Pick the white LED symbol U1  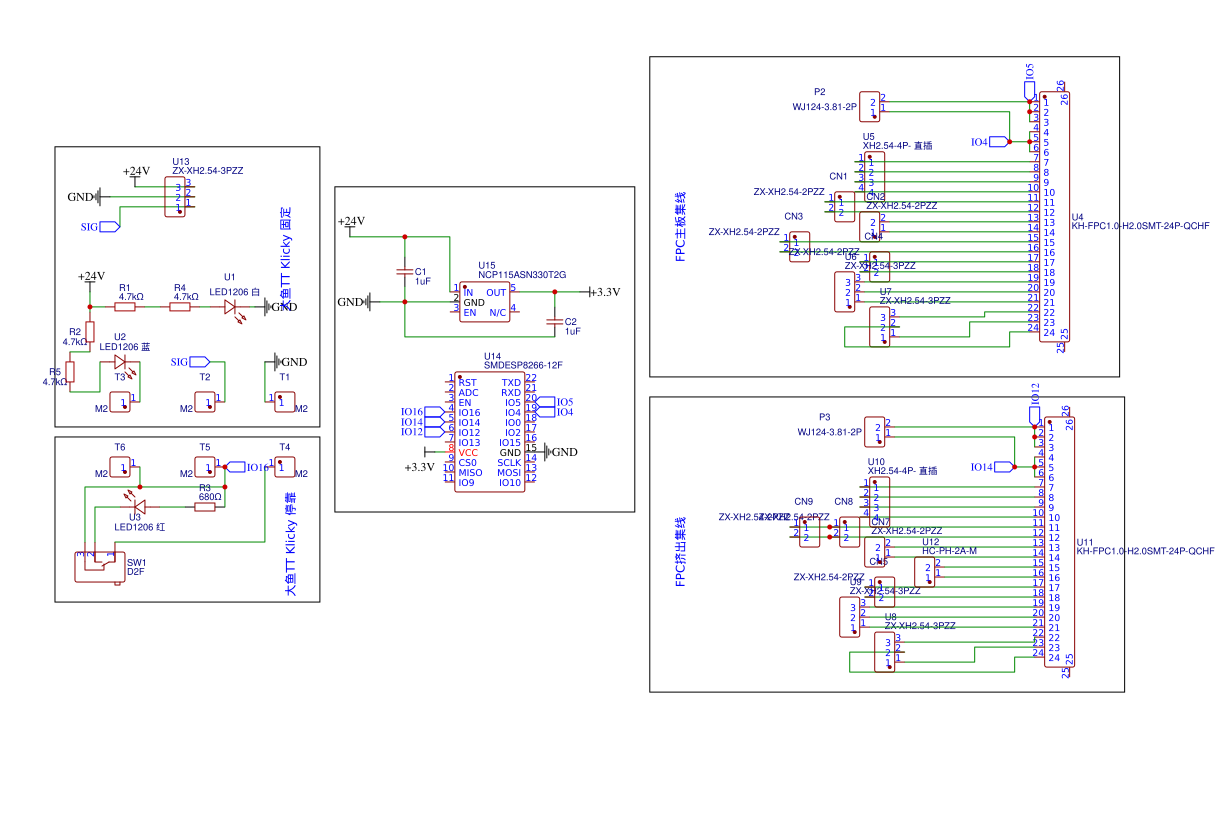[236, 307]
